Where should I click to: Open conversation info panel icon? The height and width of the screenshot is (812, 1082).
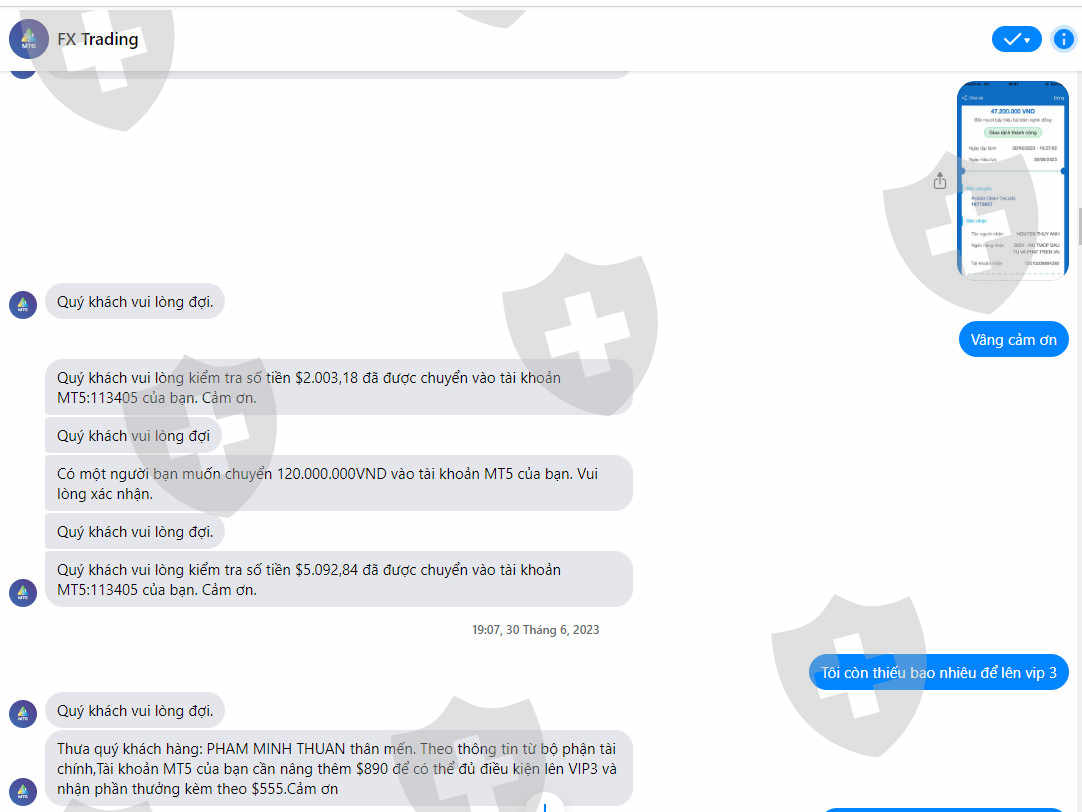[1063, 39]
